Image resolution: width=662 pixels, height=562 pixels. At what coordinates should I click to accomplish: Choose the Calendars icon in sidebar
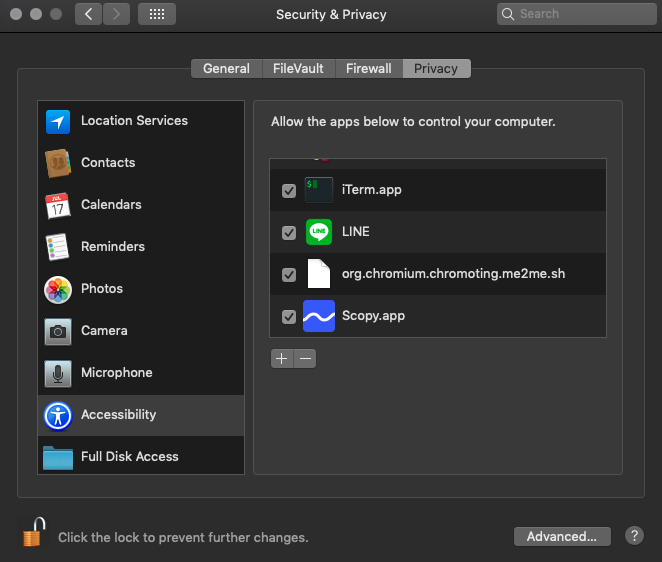coord(58,206)
